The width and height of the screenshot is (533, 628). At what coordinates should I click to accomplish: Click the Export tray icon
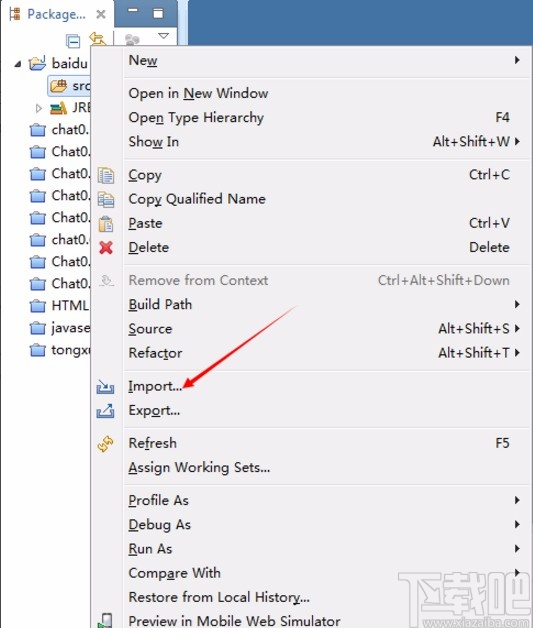coord(105,411)
